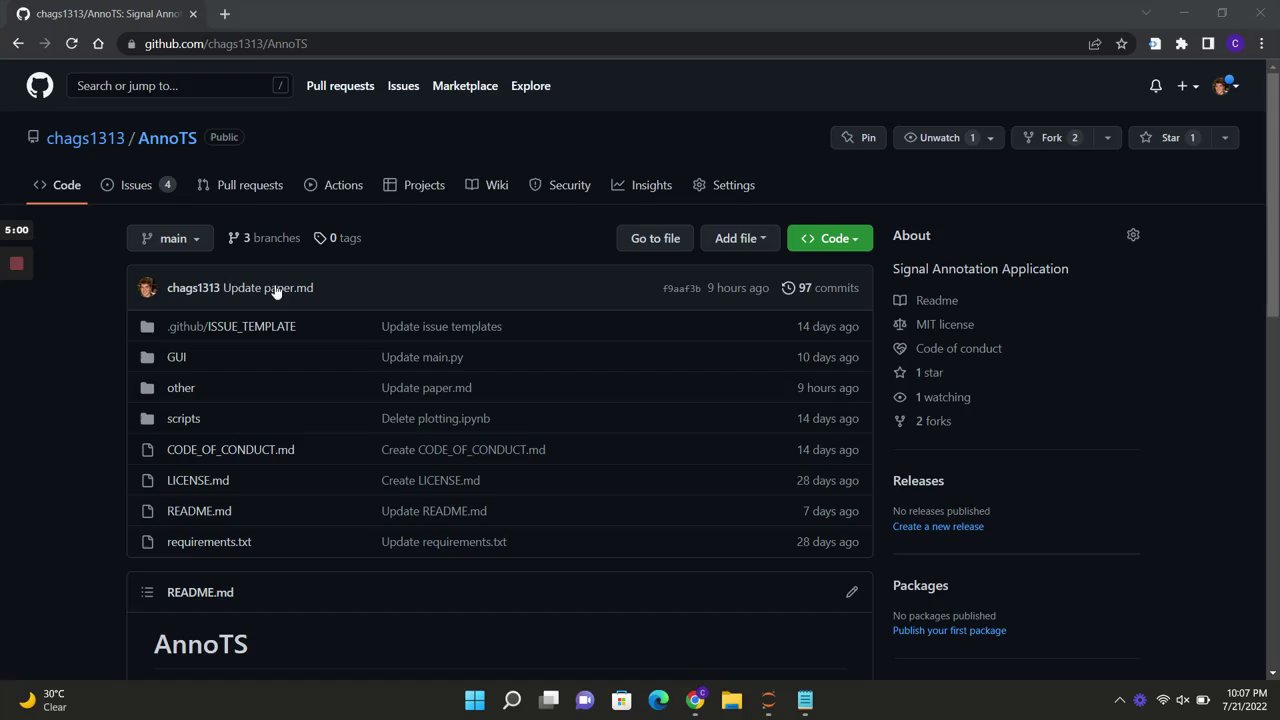Bookmark this page with the star icon
The width and height of the screenshot is (1280, 720).
click(x=1122, y=44)
